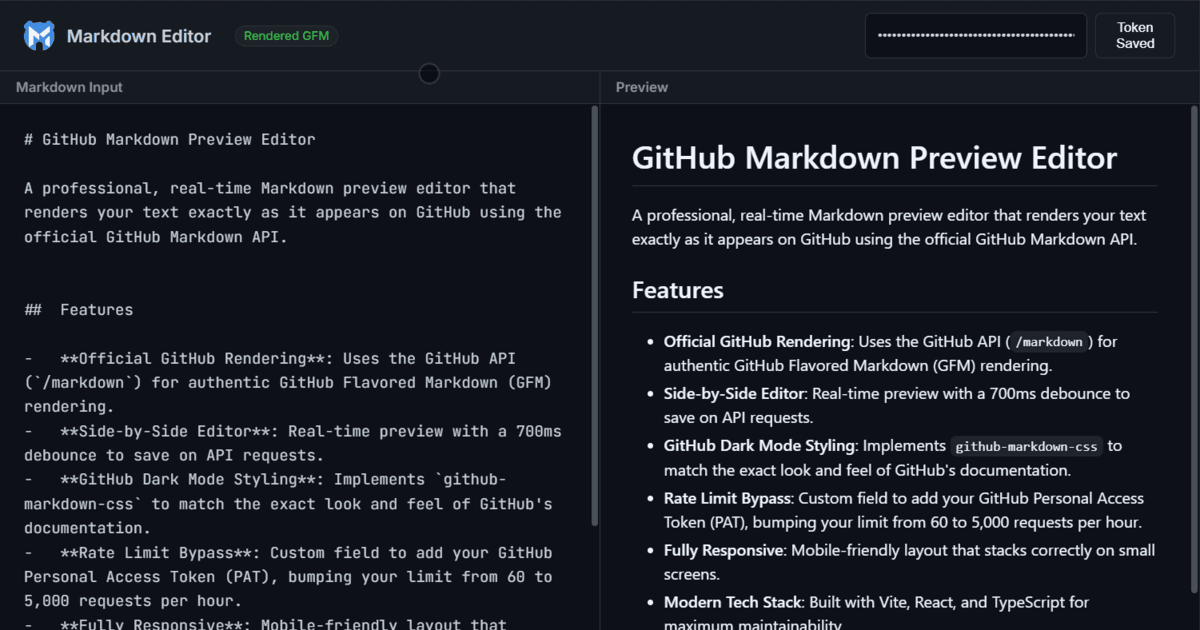This screenshot has height=630, width=1200.
Task: Click the '**GitHub Dark Mode Styling**' source line
Action: tap(265, 479)
